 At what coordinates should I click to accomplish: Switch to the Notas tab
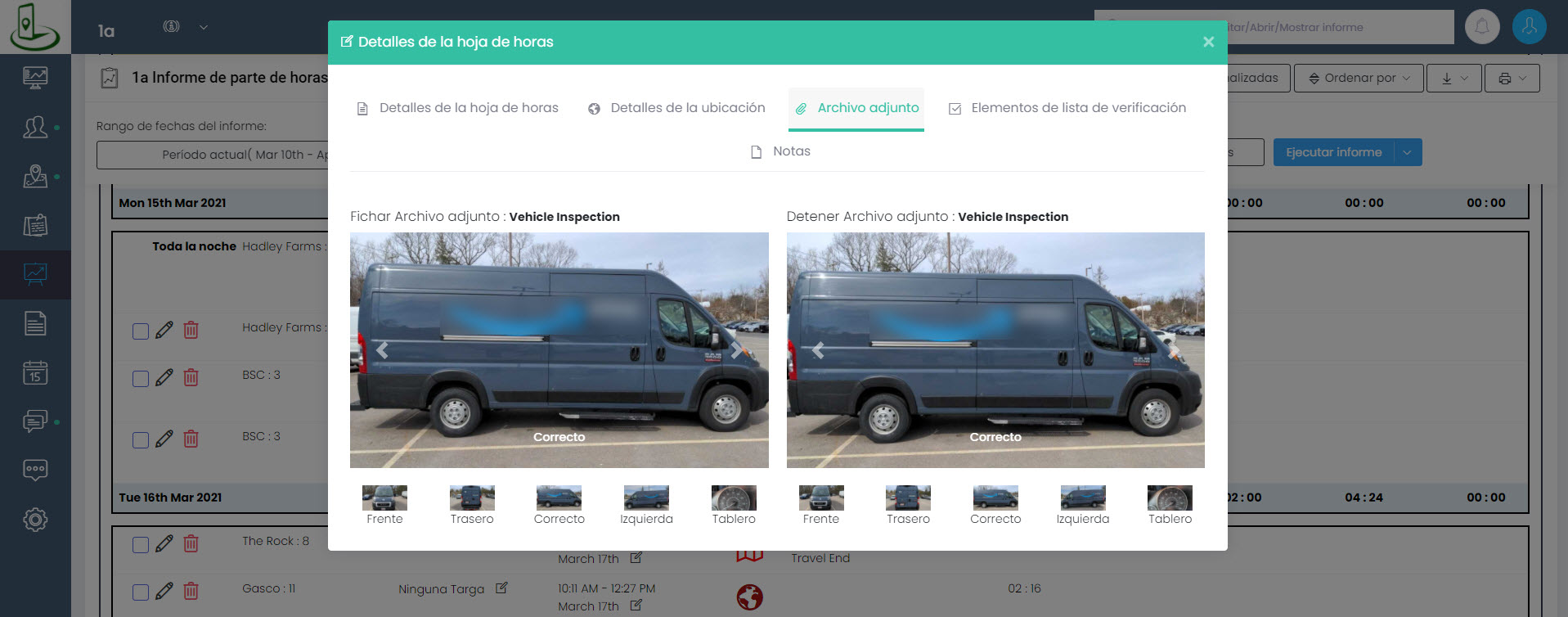pyautogui.click(x=780, y=151)
